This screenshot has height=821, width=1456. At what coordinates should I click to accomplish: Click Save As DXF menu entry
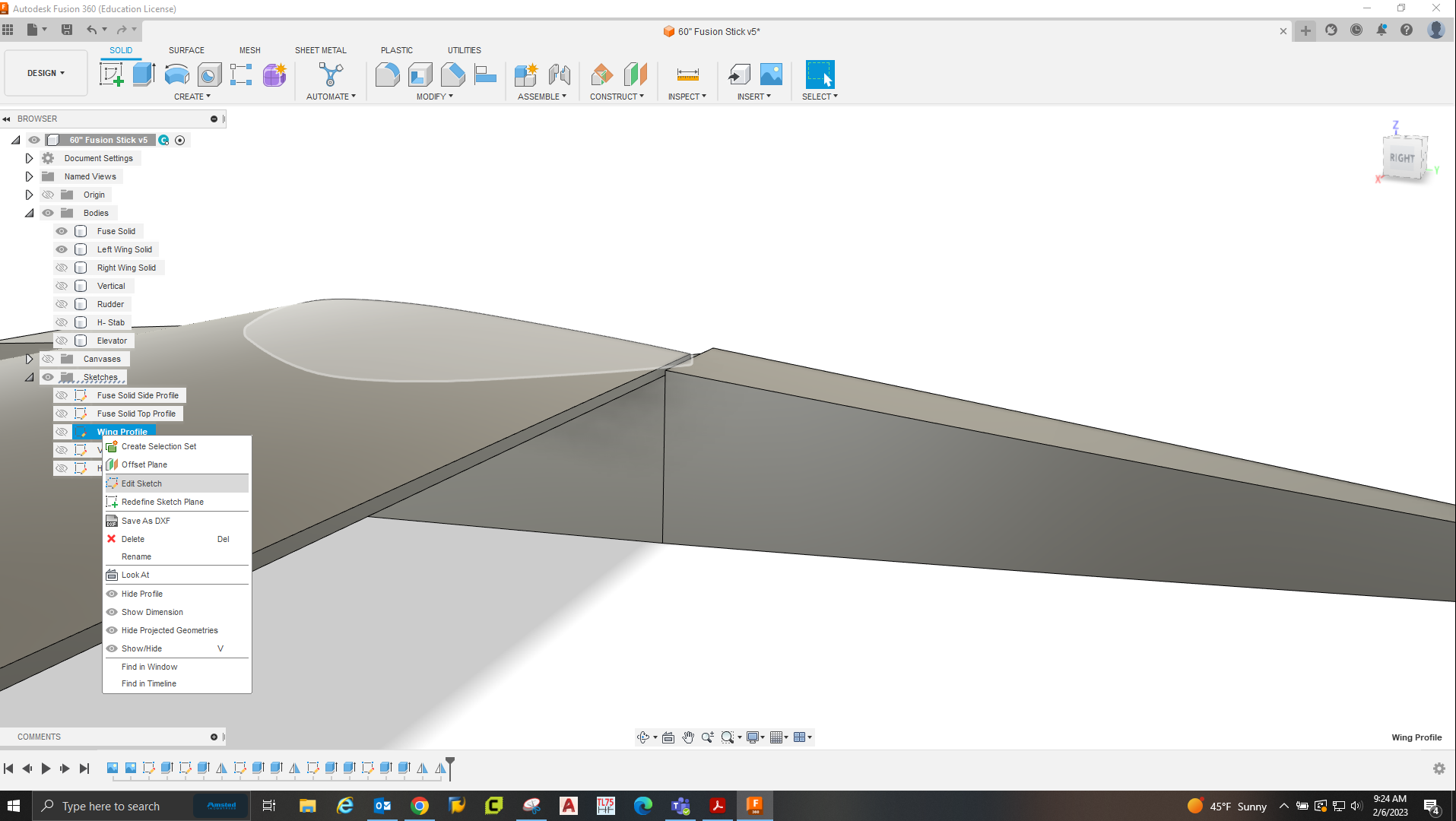(146, 521)
